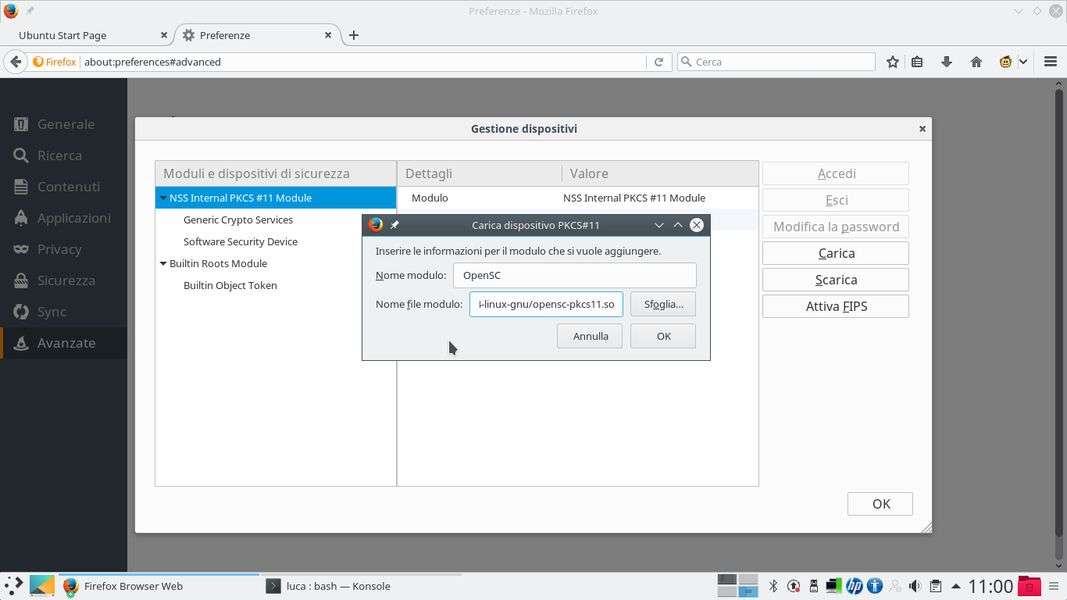Click the bookmark star icon in toolbar
The image size is (1067, 600).
[893, 62]
